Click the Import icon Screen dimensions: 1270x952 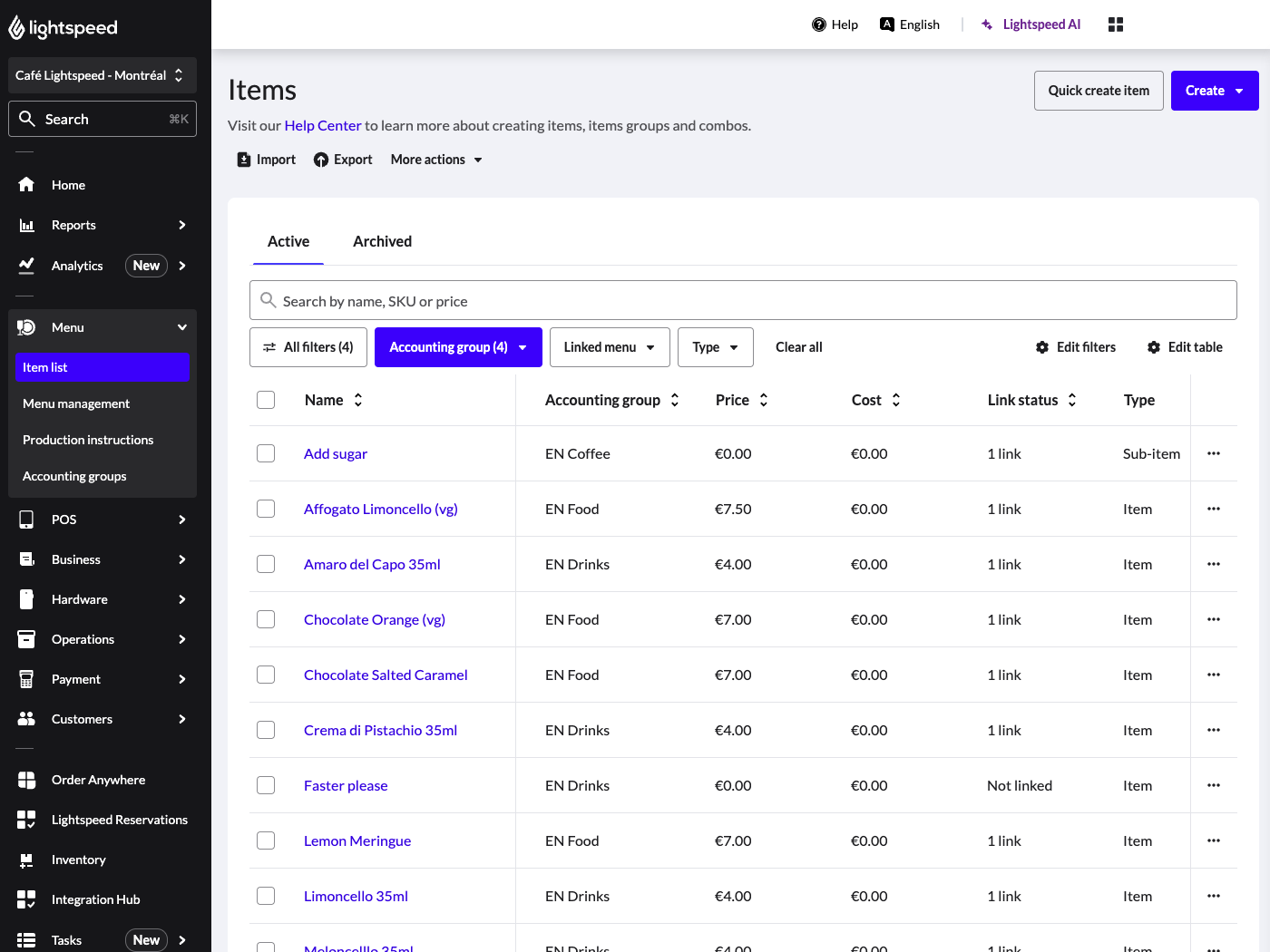(x=244, y=160)
